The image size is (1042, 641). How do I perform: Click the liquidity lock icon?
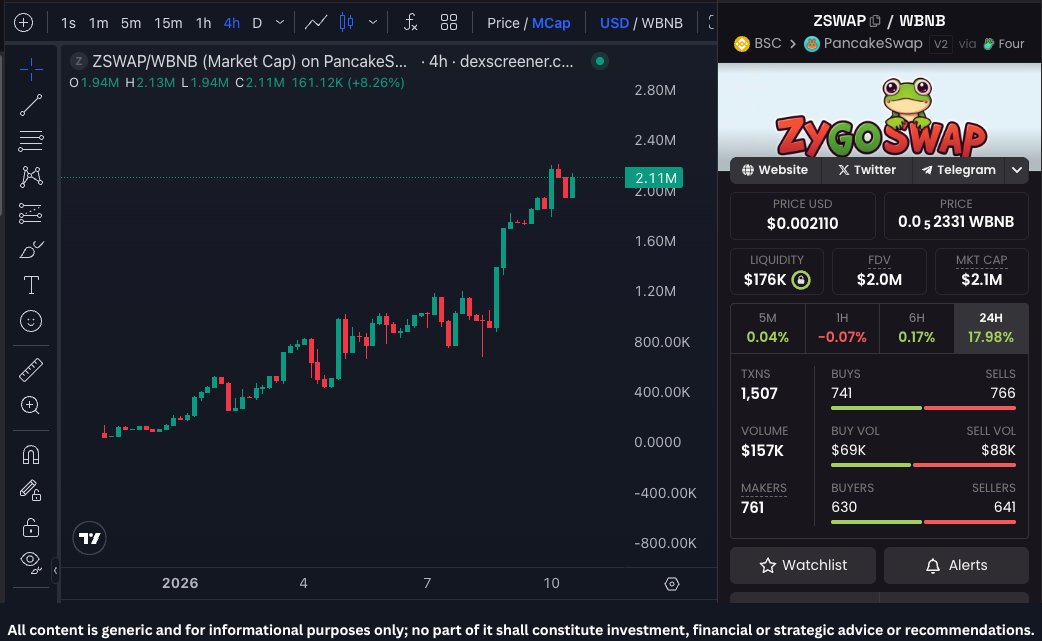pyautogui.click(x=801, y=280)
